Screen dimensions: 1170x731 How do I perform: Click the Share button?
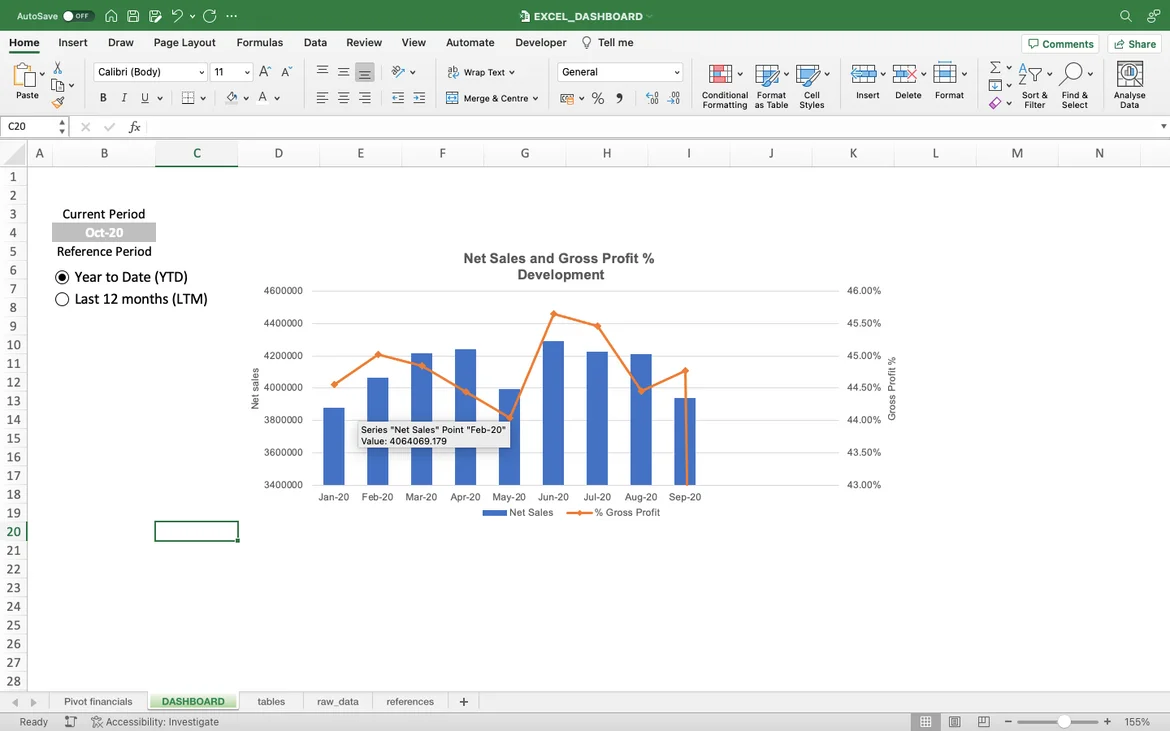(x=1134, y=44)
